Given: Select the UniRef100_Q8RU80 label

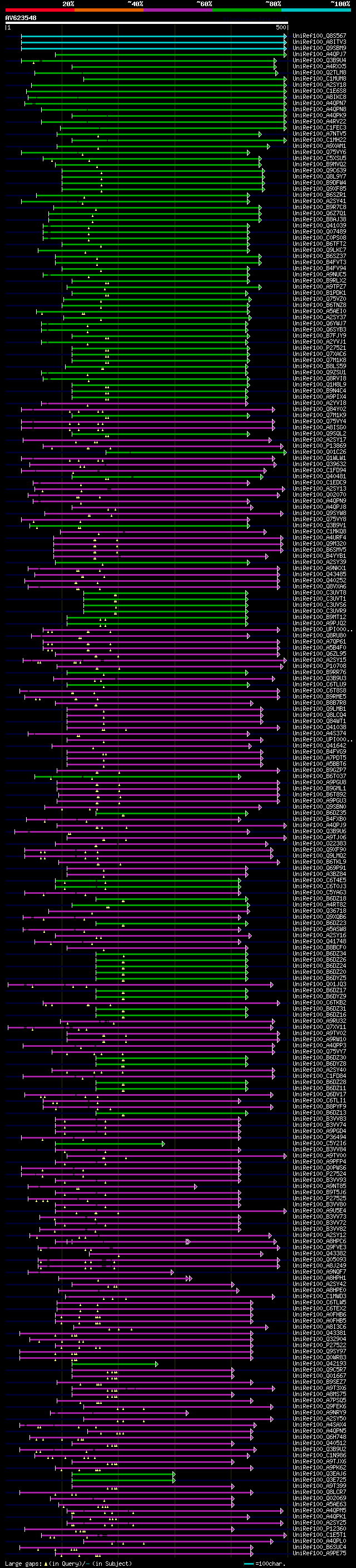Looking at the screenshot, I should click(x=319, y=635).
